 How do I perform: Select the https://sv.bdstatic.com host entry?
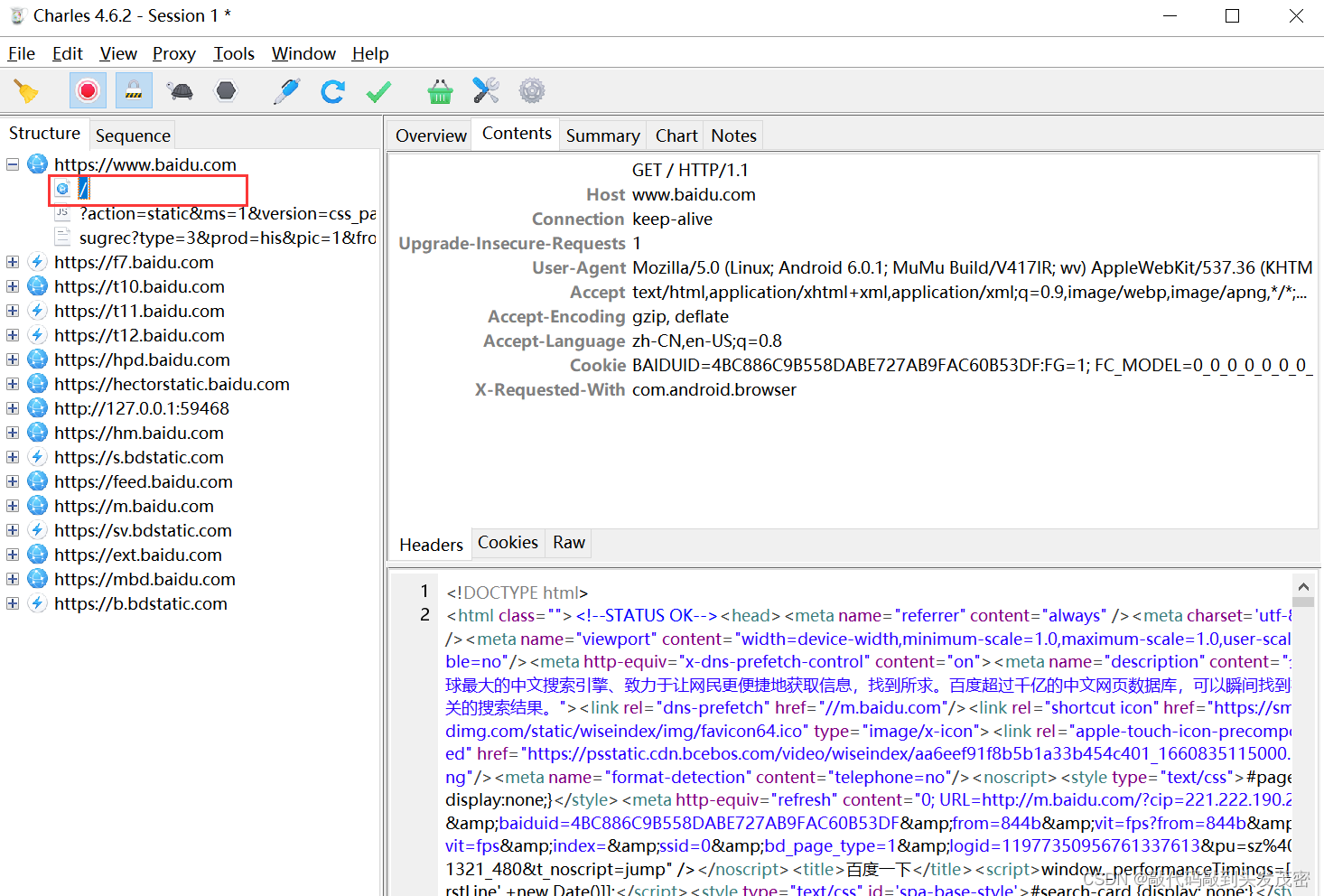143,530
